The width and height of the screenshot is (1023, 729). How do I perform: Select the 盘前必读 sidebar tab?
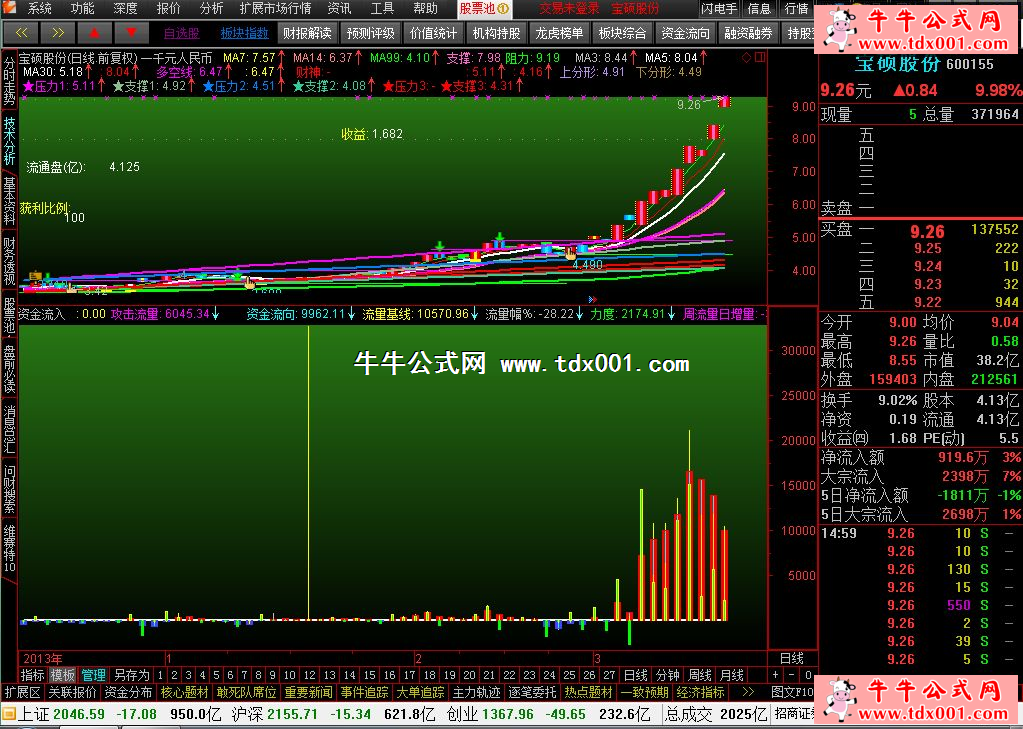tap(9, 369)
